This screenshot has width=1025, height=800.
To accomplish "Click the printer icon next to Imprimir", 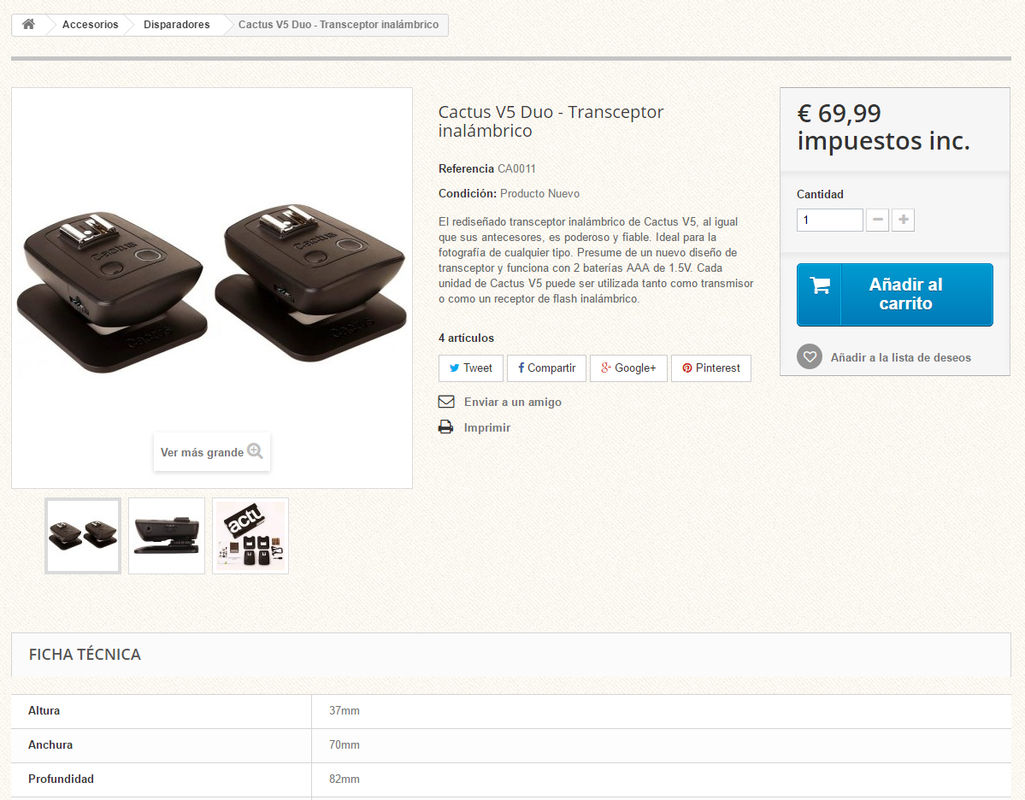I will [x=446, y=427].
